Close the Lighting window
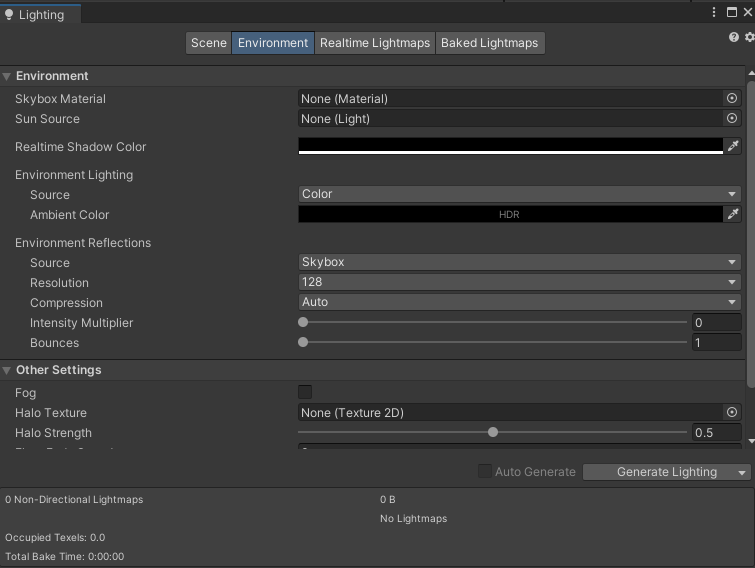This screenshot has height=568, width=755. [748, 12]
